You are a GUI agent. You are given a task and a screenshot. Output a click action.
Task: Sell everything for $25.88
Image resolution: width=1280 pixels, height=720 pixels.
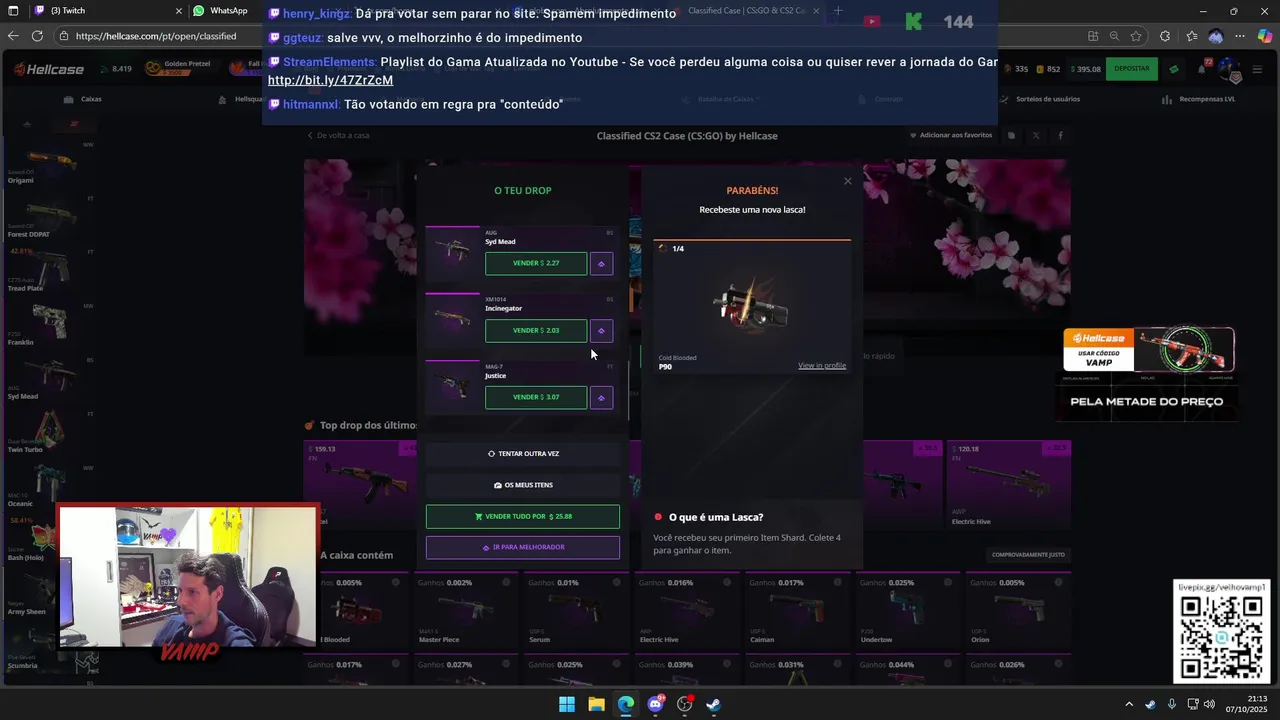coord(523,517)
